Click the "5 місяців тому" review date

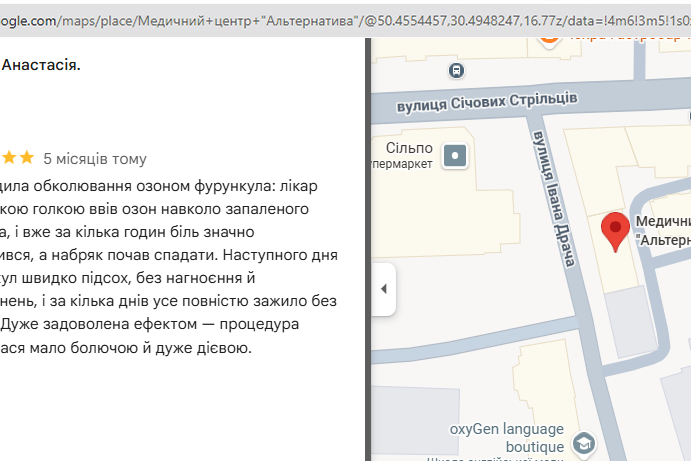[95, 158]
